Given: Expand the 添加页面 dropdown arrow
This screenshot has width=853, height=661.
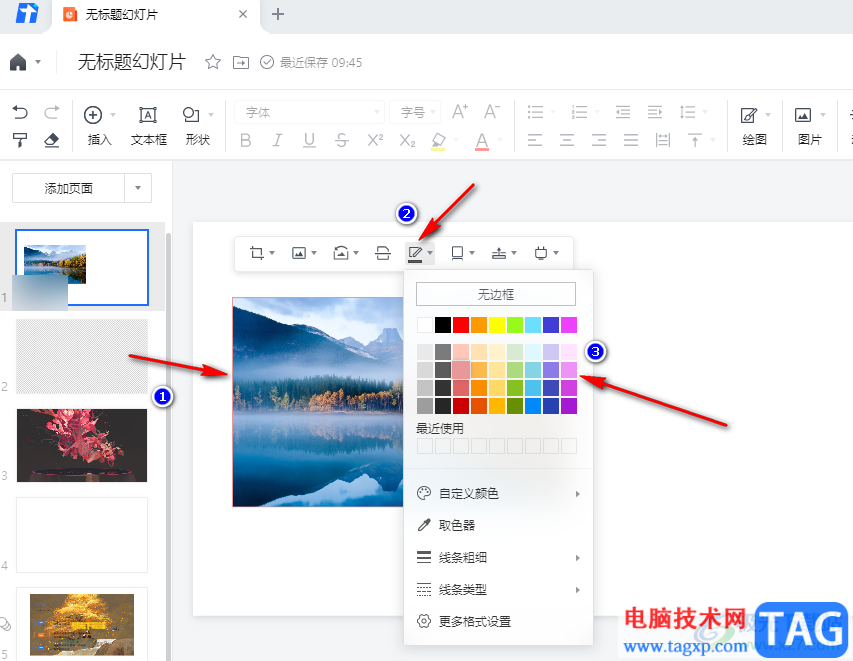Looking at the screenshot, I should 138,188.
